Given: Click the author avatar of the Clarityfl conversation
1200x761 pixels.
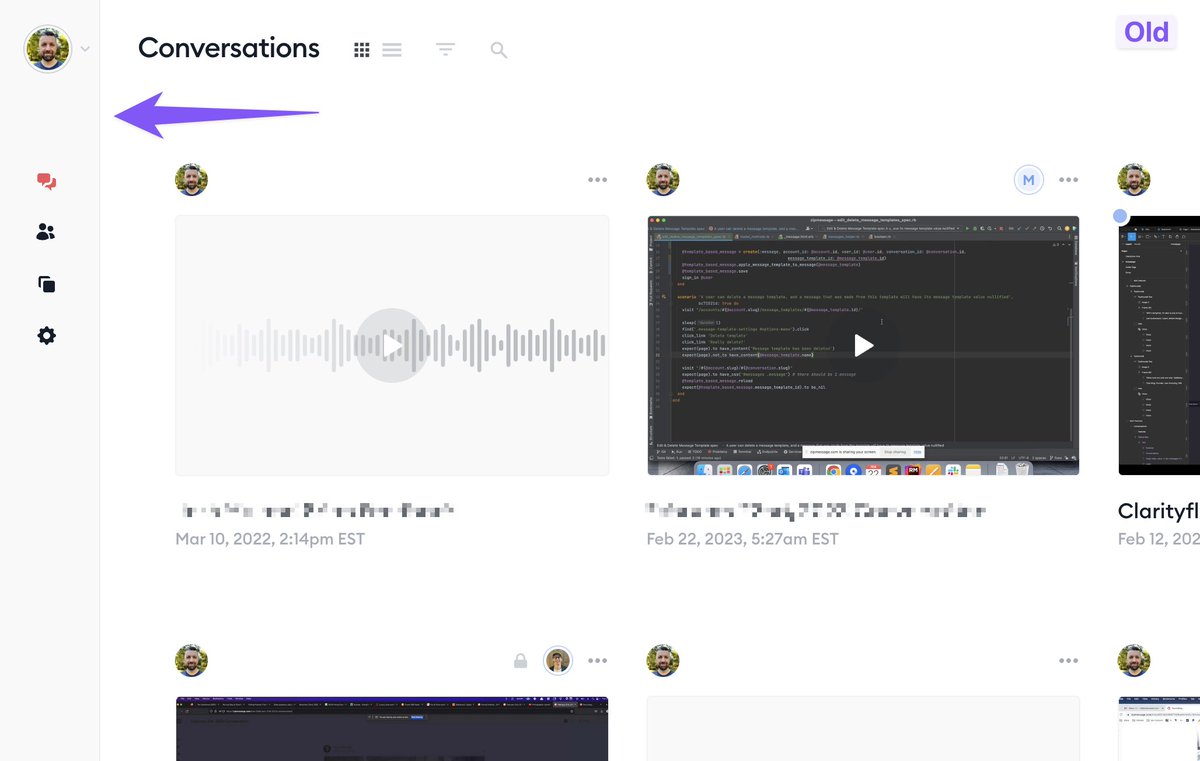Looking at the screenshot, I should click(x=1134, y=180).
